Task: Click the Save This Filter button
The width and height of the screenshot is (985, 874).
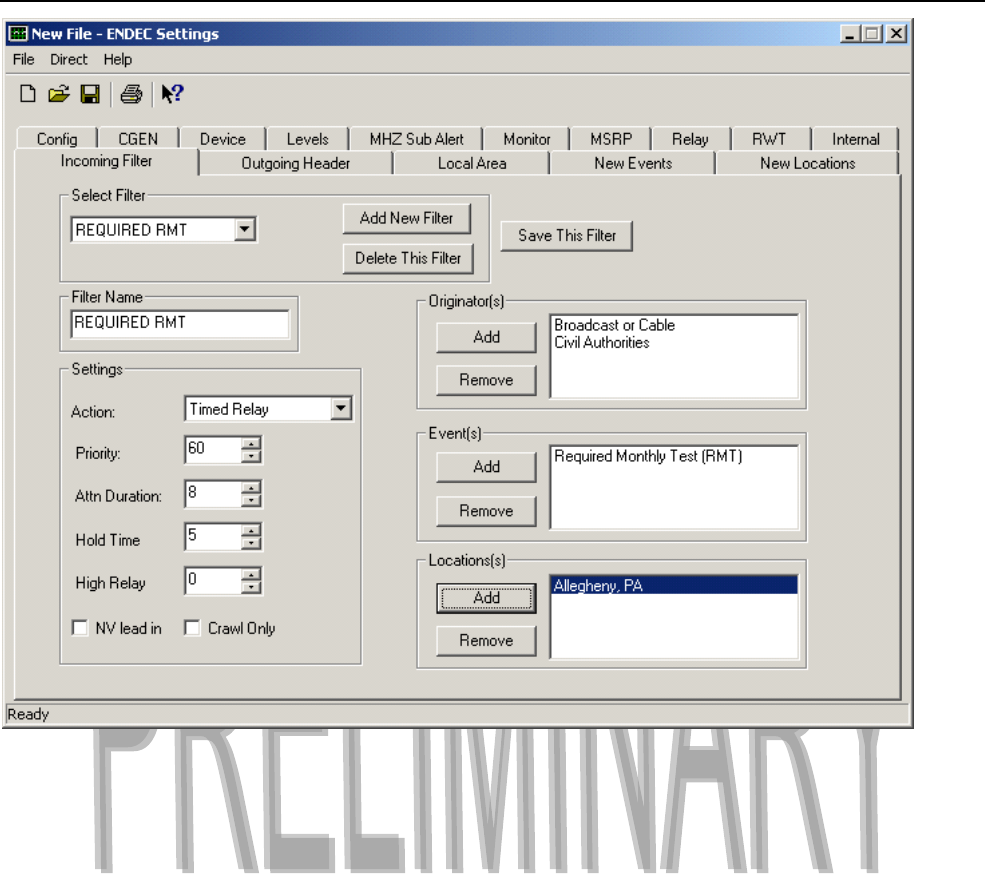Action: point(567,236)
